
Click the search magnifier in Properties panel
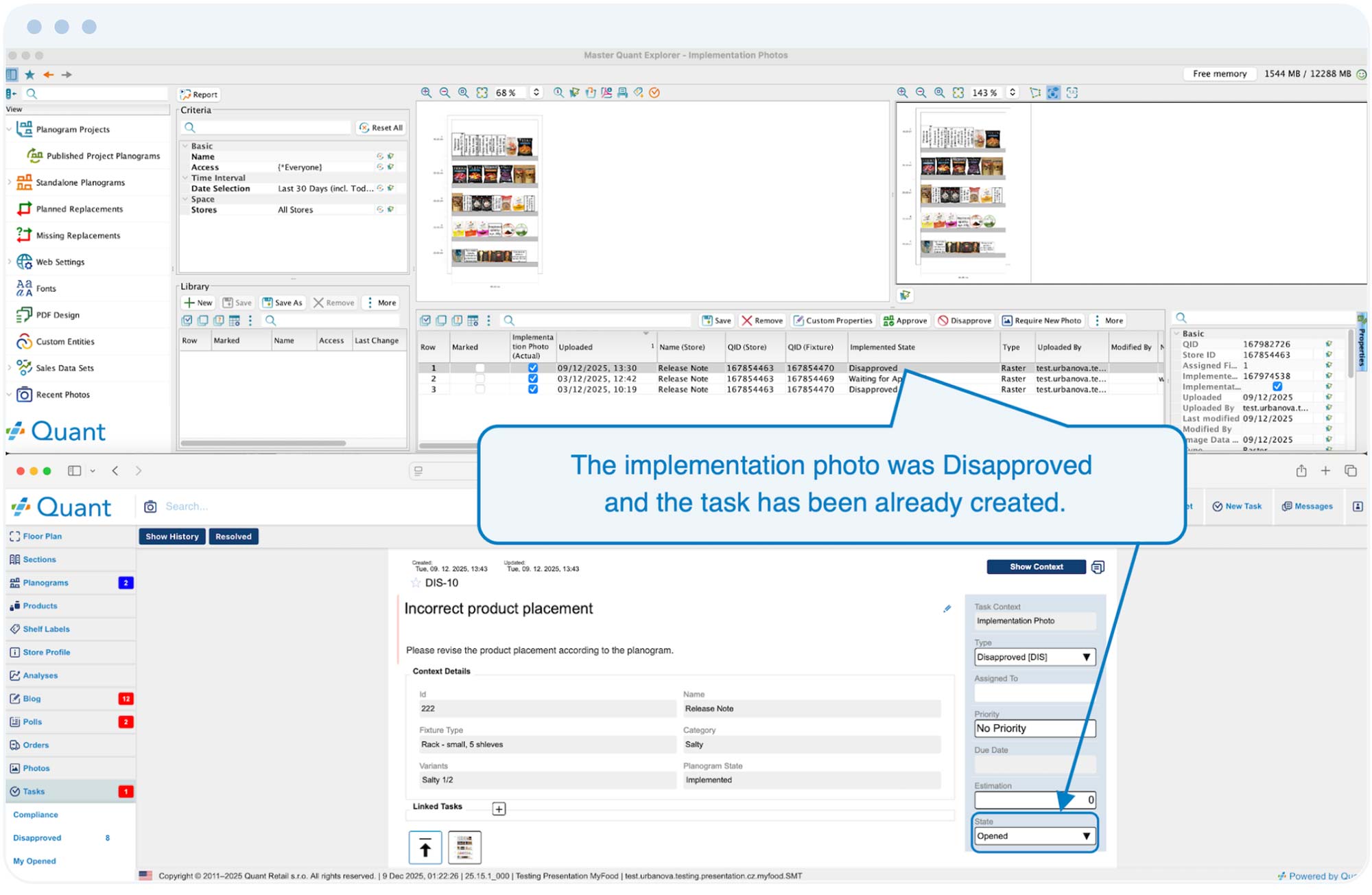pos(1181,318)
